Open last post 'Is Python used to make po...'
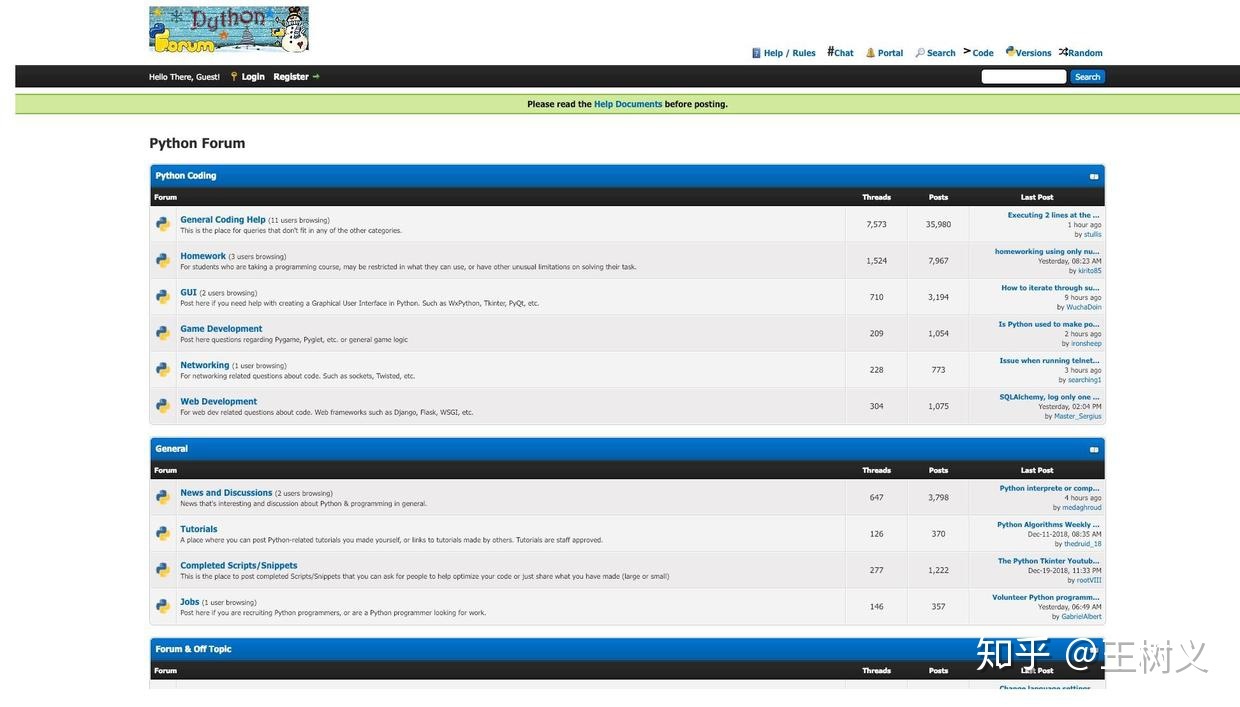The height and width of the screenshot is (707, 1240). [x=1049, y=324]
